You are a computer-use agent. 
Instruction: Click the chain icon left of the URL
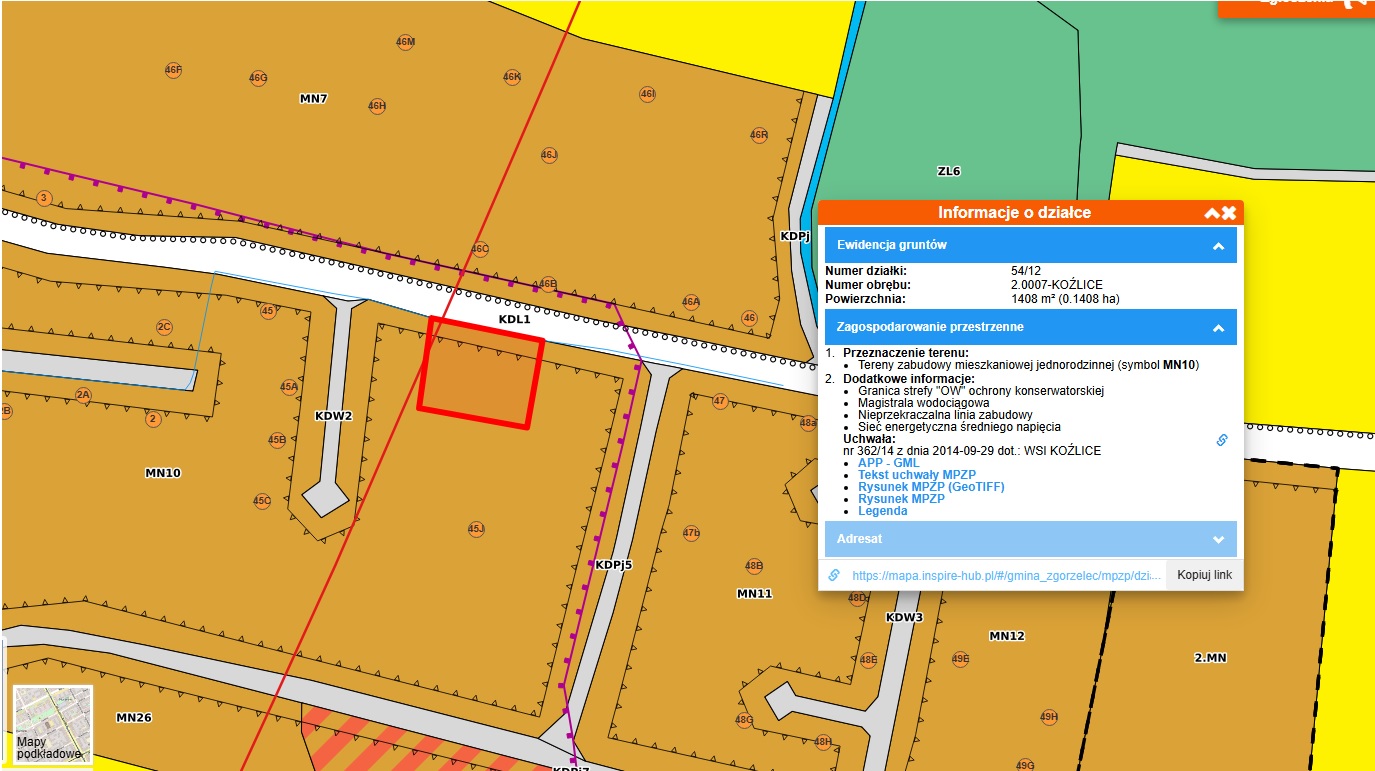pyautogui.click(x=834, y=576)
